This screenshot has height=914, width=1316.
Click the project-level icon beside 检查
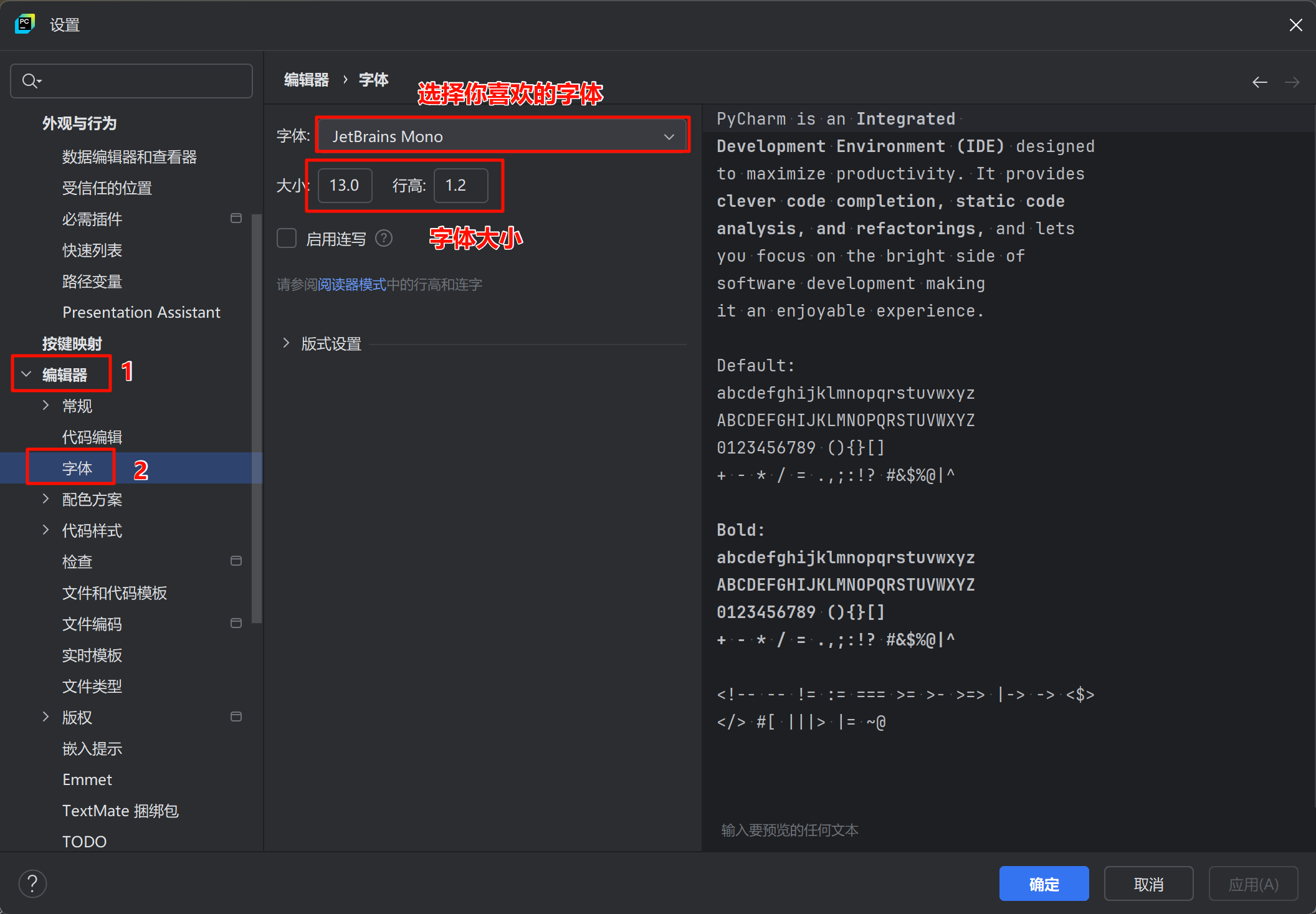click(236, 561)
